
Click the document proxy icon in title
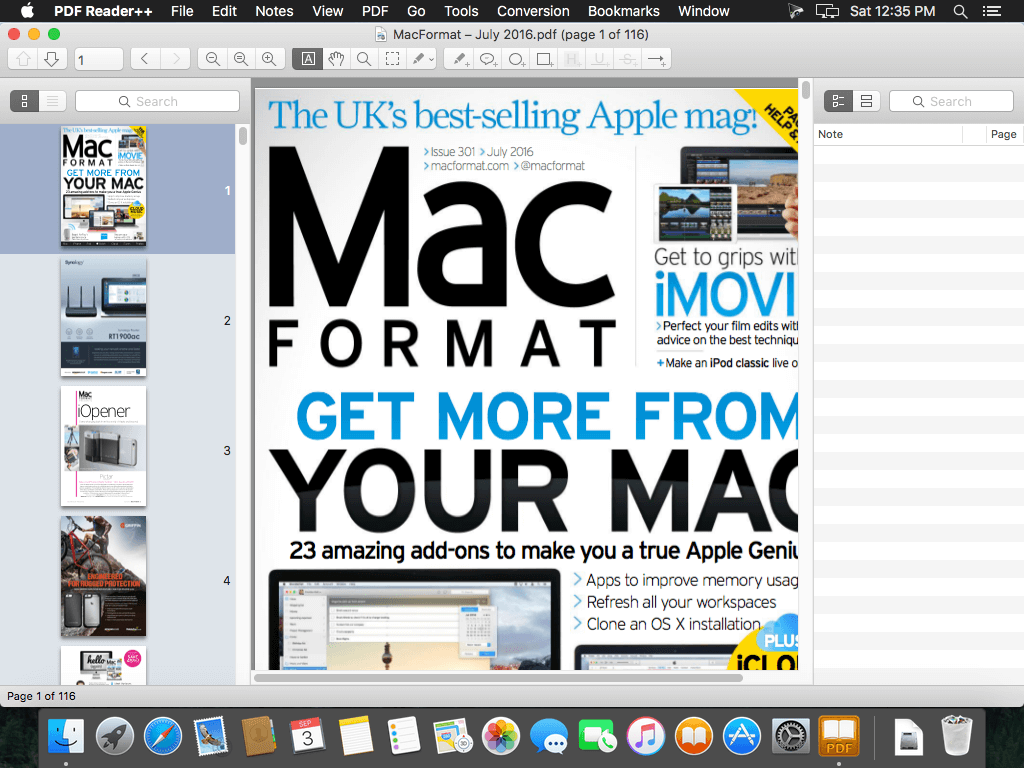click(x=381, y=35)
